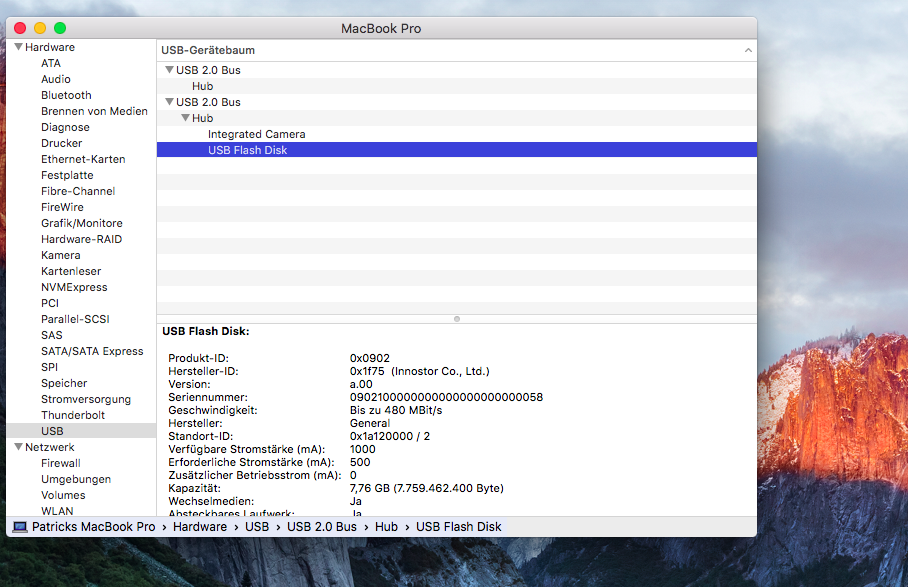The image size is (908, 587).
Task: Click the split-pane divider handle dot
Action: pos(457,319)
